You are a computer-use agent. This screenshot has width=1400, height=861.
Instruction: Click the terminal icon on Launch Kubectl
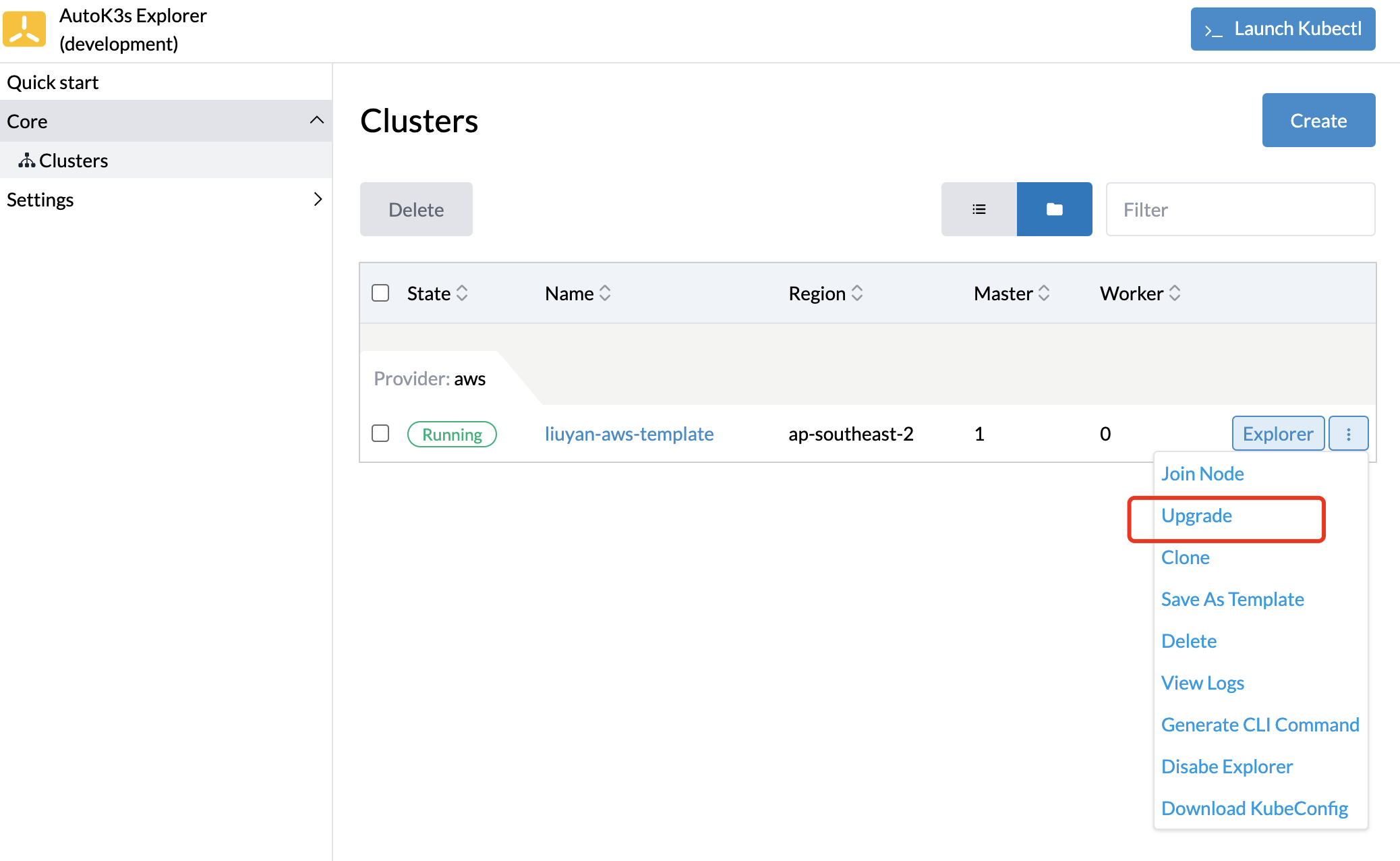(x=1213, y=30)
